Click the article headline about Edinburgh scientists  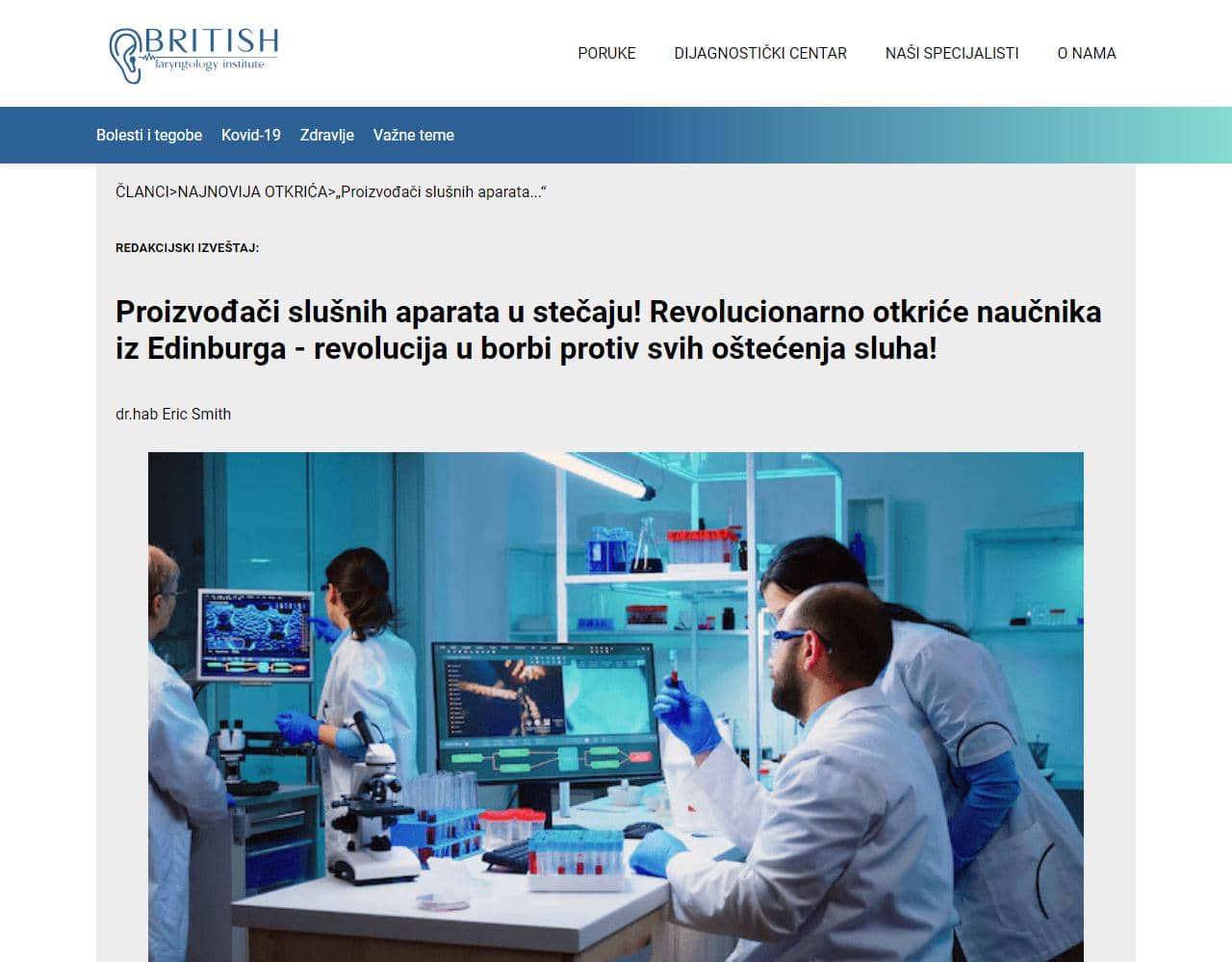(x=608, y=330)
